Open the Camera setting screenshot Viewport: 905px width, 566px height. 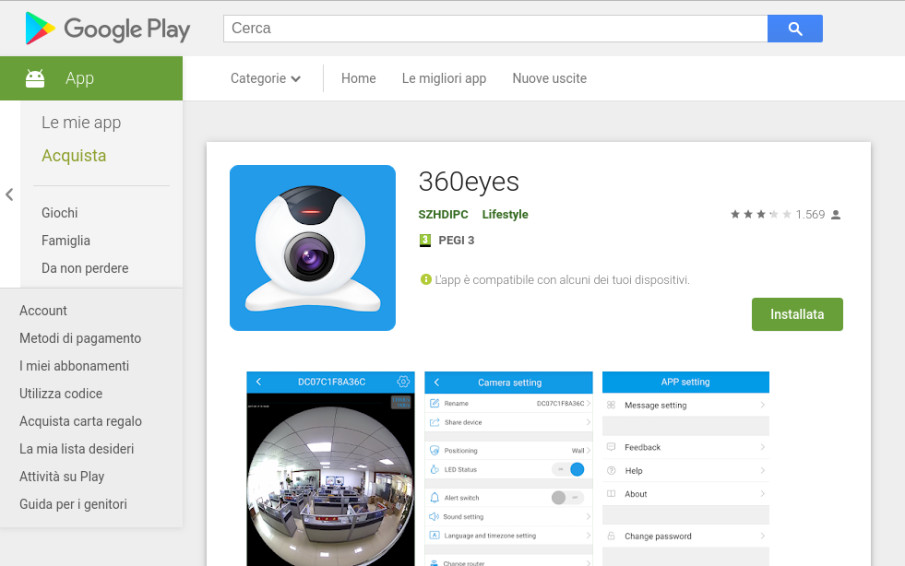[x=508, y=468]
